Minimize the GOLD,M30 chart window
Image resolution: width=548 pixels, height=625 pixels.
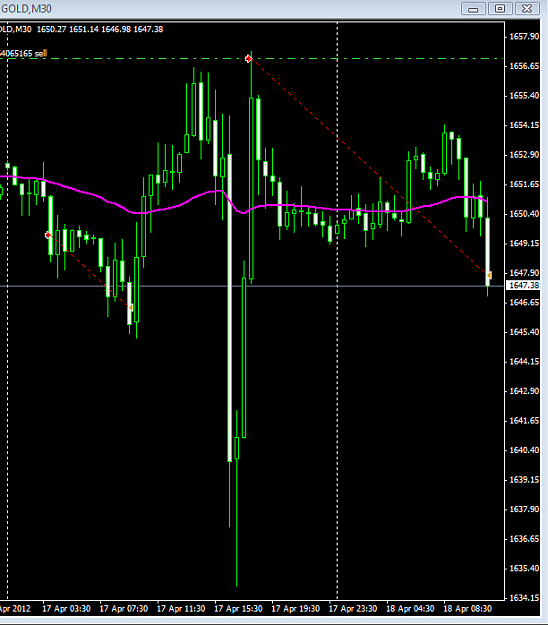[473, 8]
